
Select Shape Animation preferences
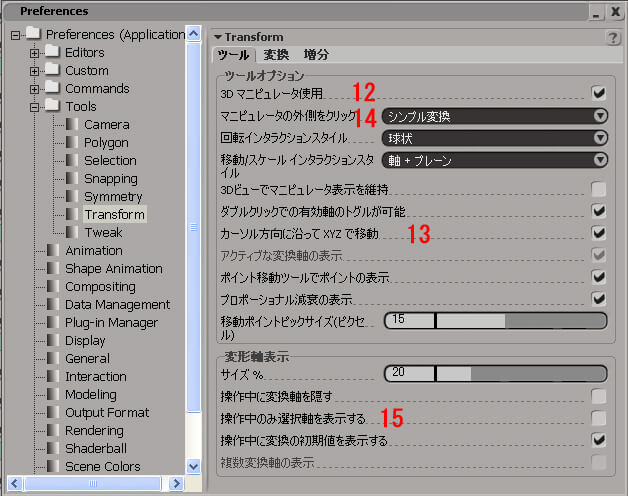(x=114, y=268)
